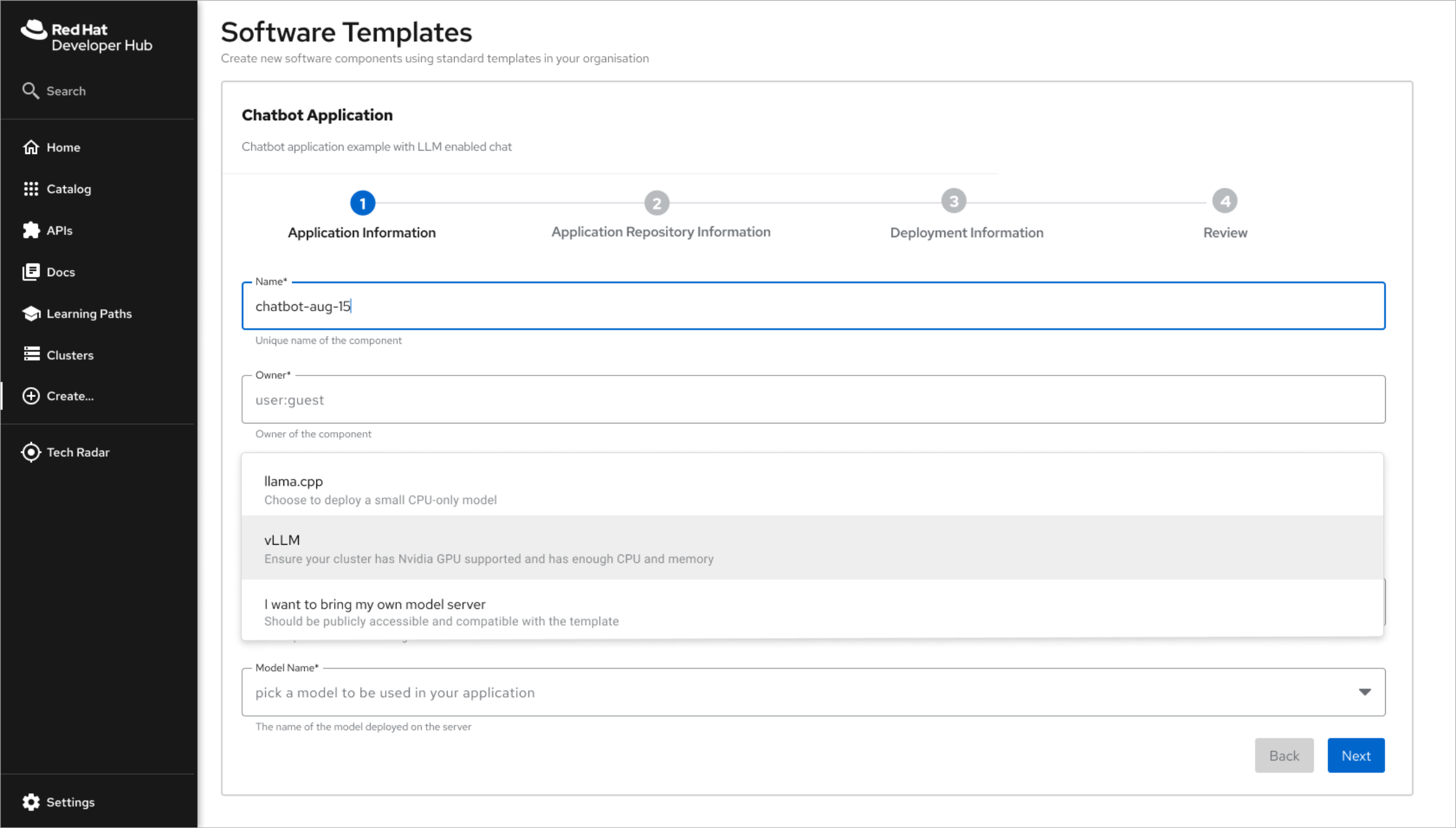Viewport: 1456px width, 828px height.
Task: Open Learning Paths graduation cap icon
Action: coord(31,314)
